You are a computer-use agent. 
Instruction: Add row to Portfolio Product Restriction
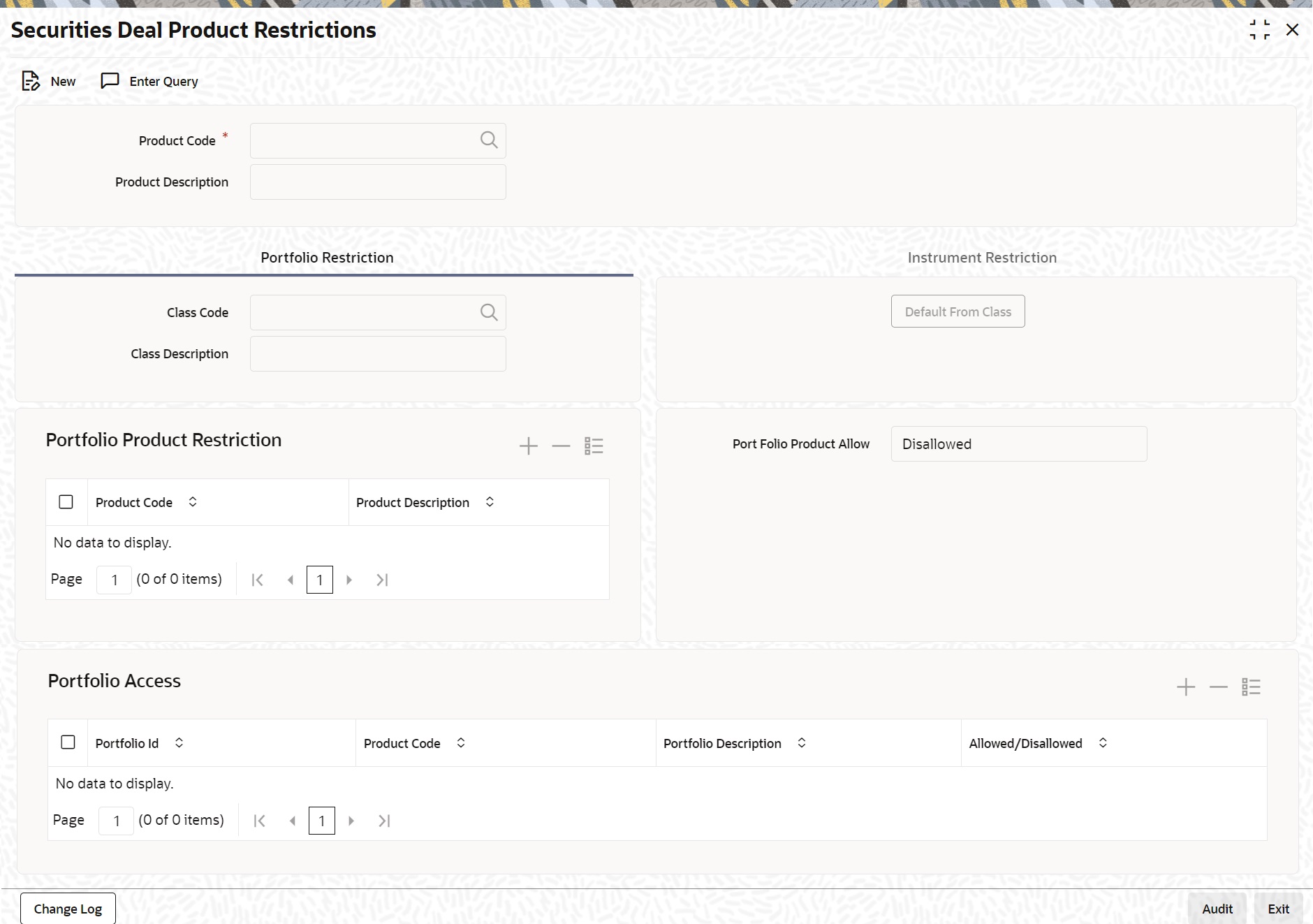[529, 446]
